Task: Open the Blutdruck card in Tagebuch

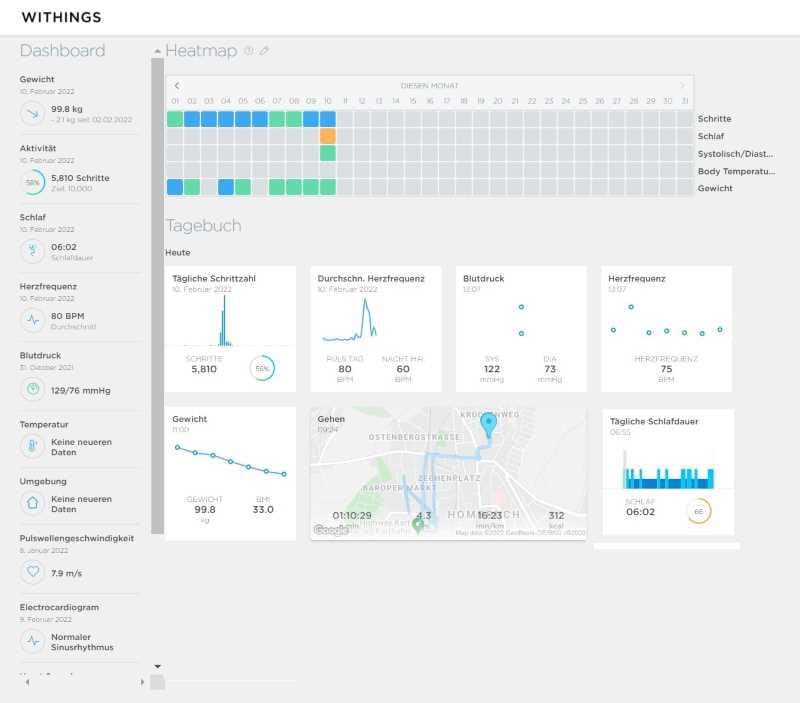Action: click(x=521, y=329)
